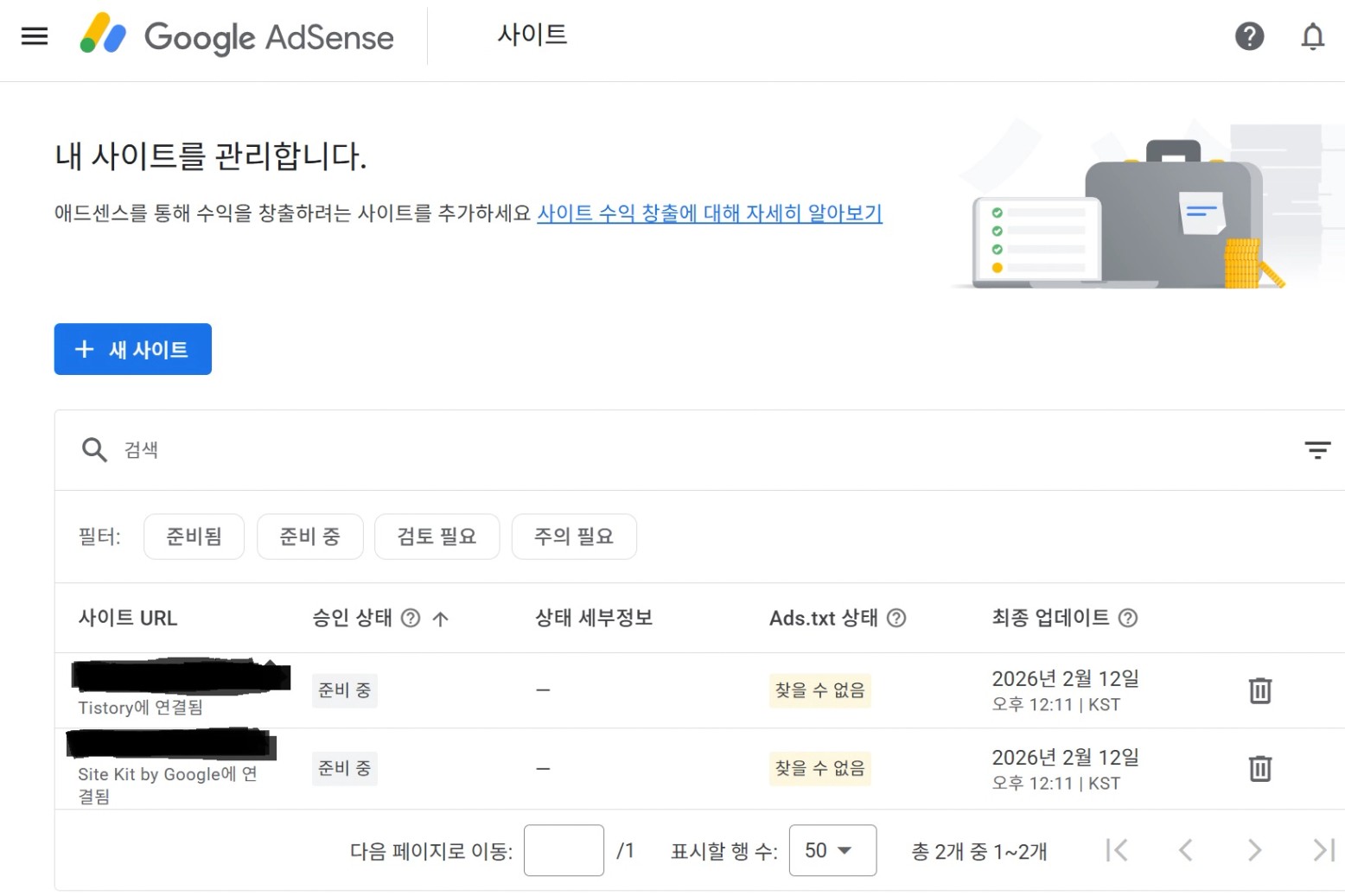
Task: Toggle the 준비됨 filter chip
Action: 194,537
